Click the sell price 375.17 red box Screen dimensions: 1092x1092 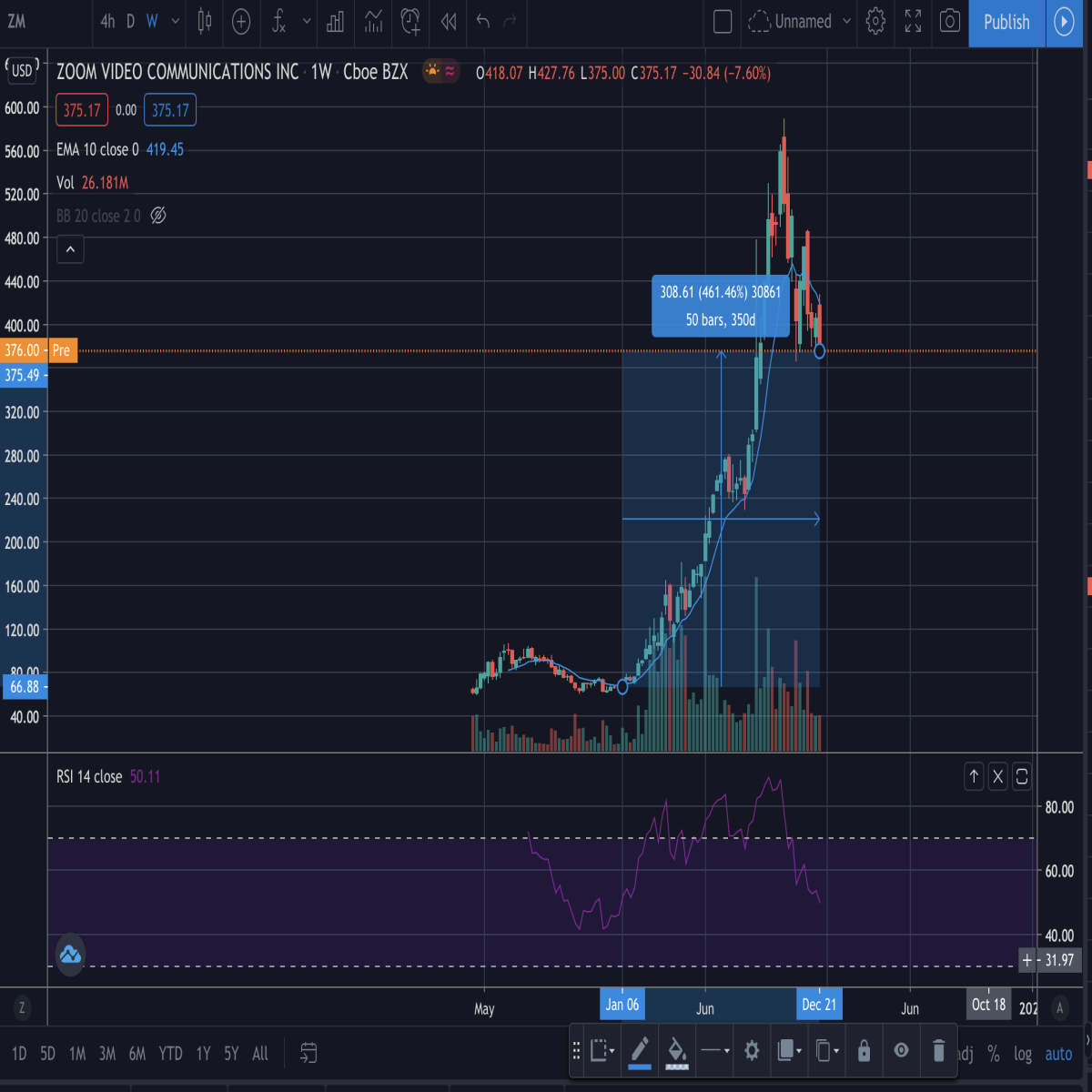point(82,110)
